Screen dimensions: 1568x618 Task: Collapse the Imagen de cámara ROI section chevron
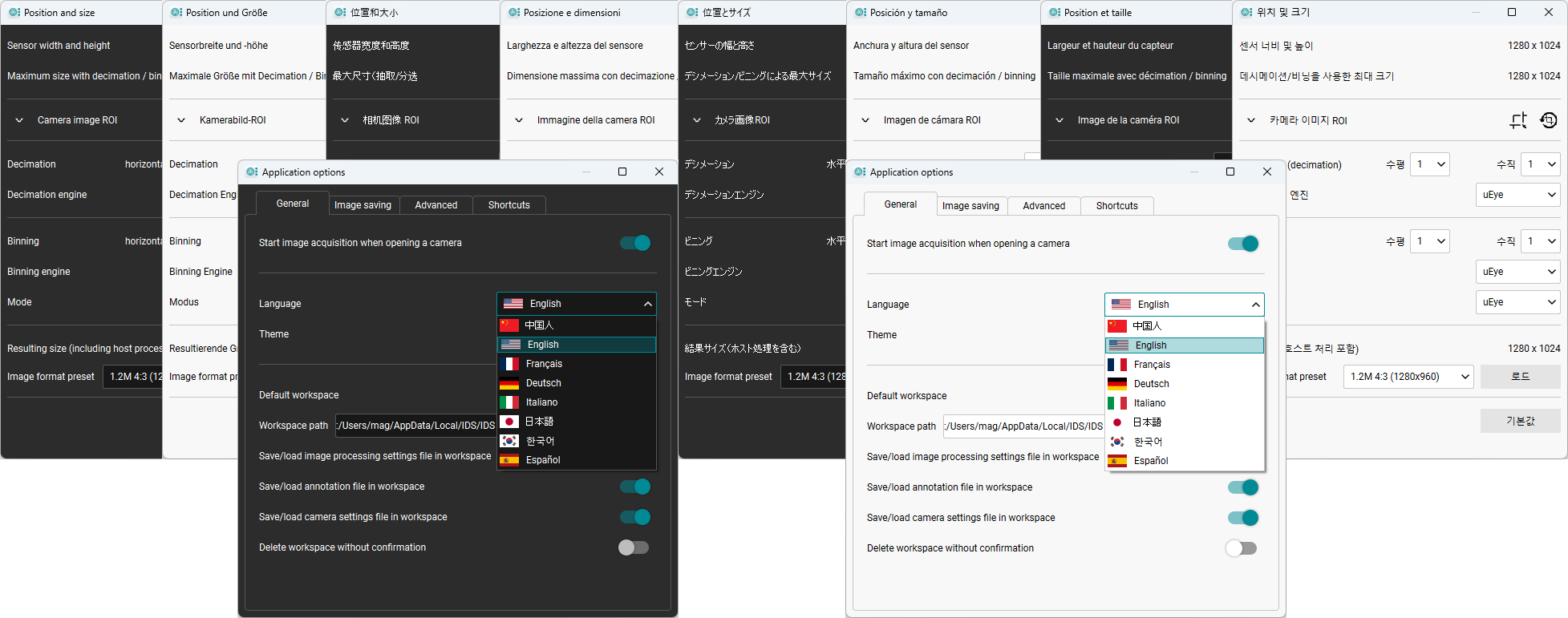pos(865,120)
